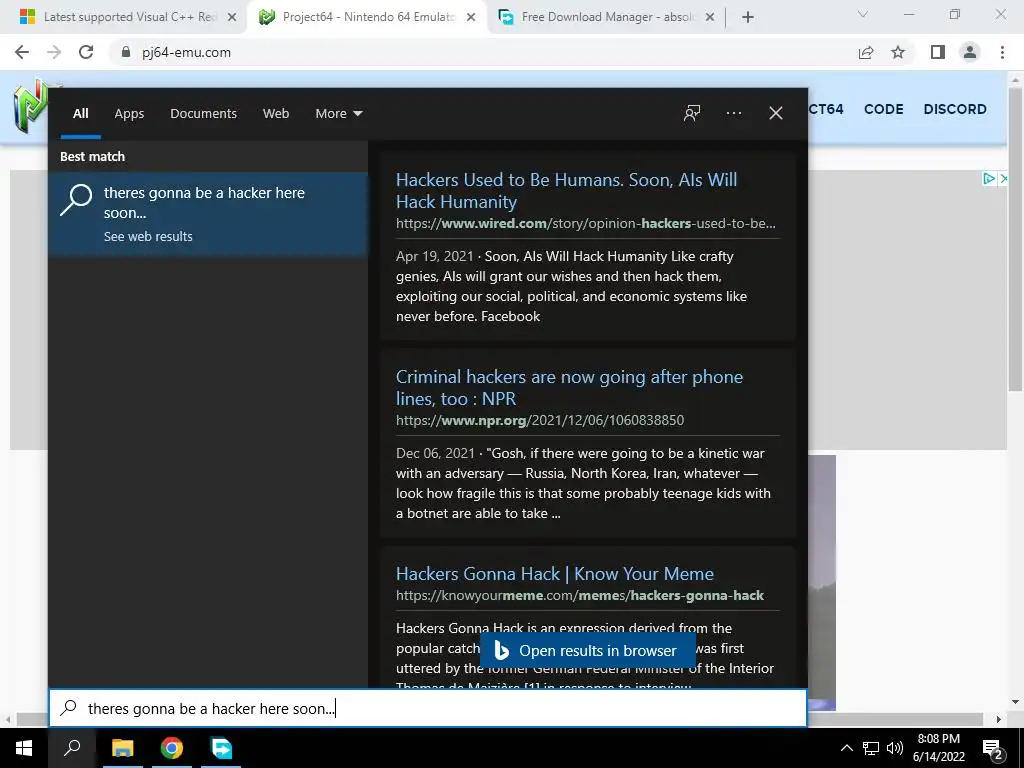Open the clock showing 8:08 PM
The image size is (1024, 768).
pos(938,748)
